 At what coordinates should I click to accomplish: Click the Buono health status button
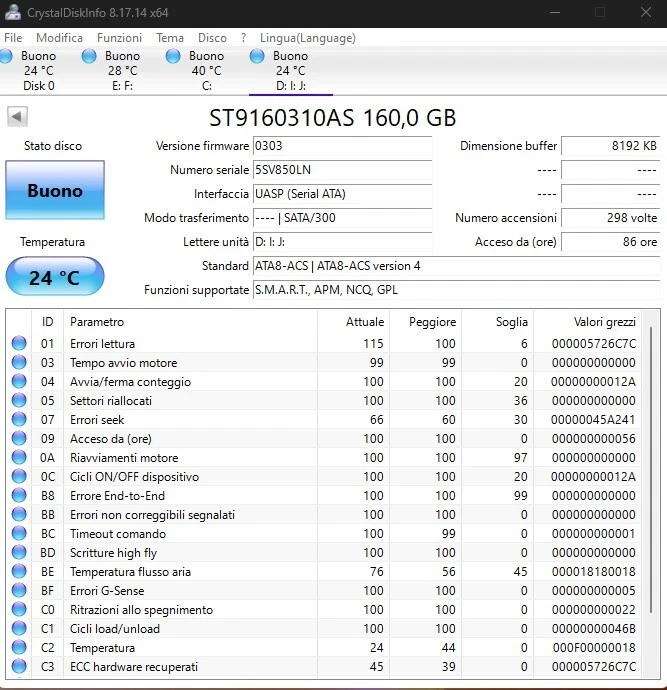click(x=55, y=190)
